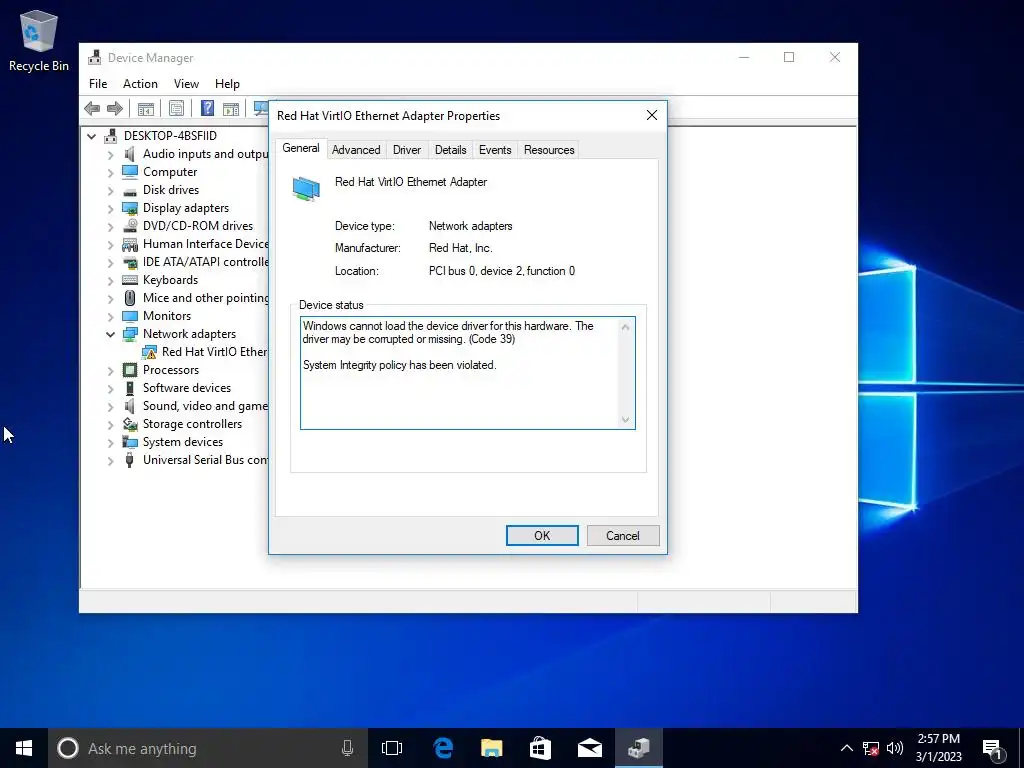Close the Ethernet Adapter Properties dialog
Viewport: 1024px width, 768px height.
652,116
